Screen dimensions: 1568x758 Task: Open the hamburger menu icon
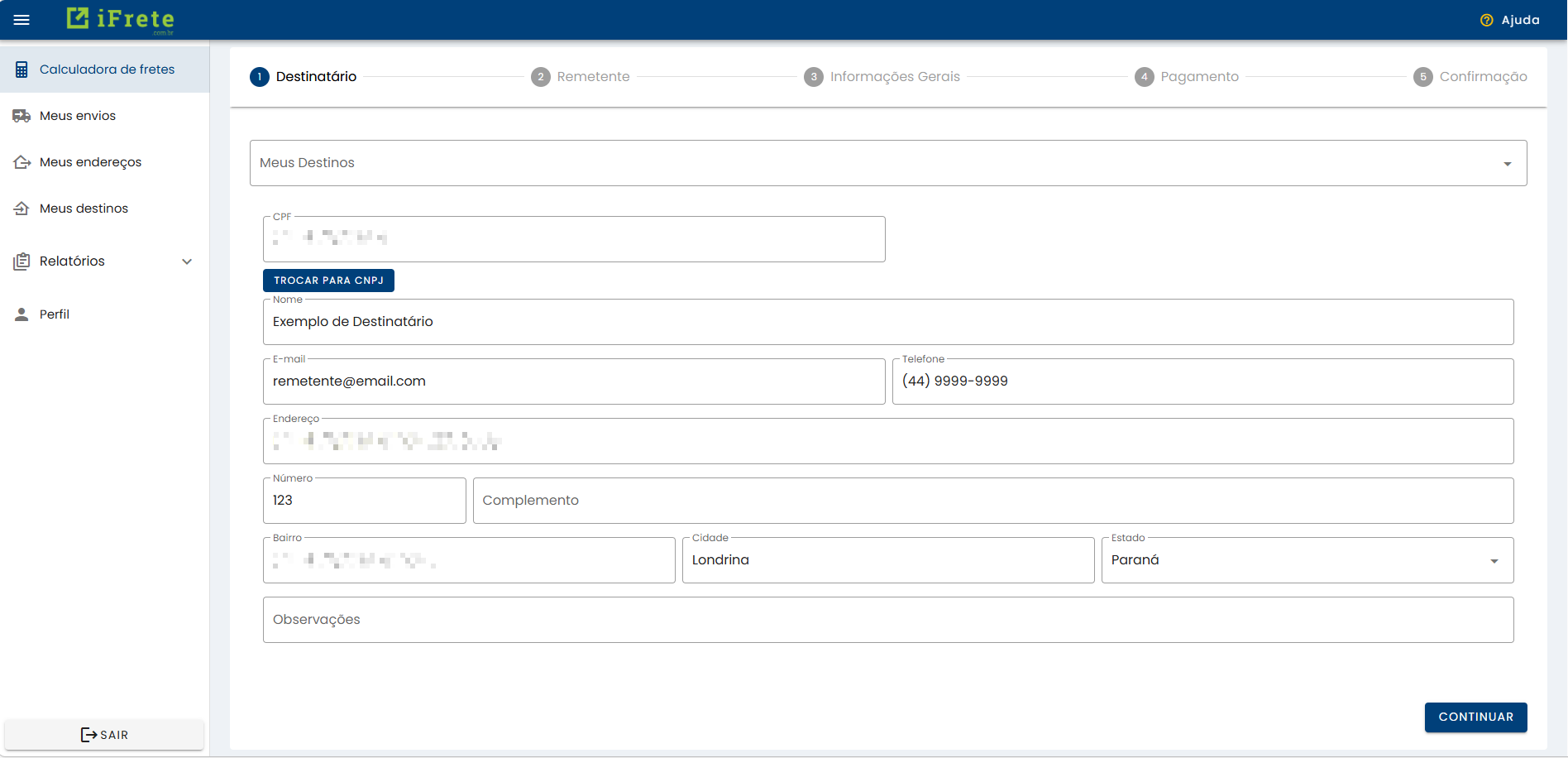(22, 20)
